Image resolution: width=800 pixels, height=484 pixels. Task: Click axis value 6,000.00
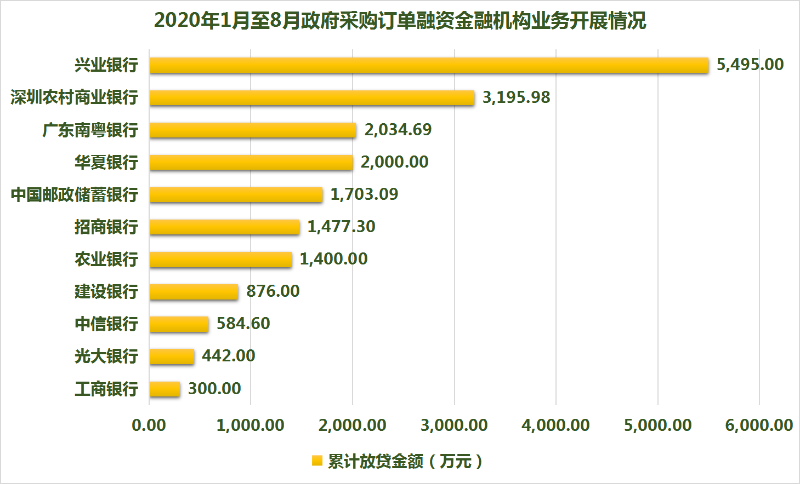[759, 425]
